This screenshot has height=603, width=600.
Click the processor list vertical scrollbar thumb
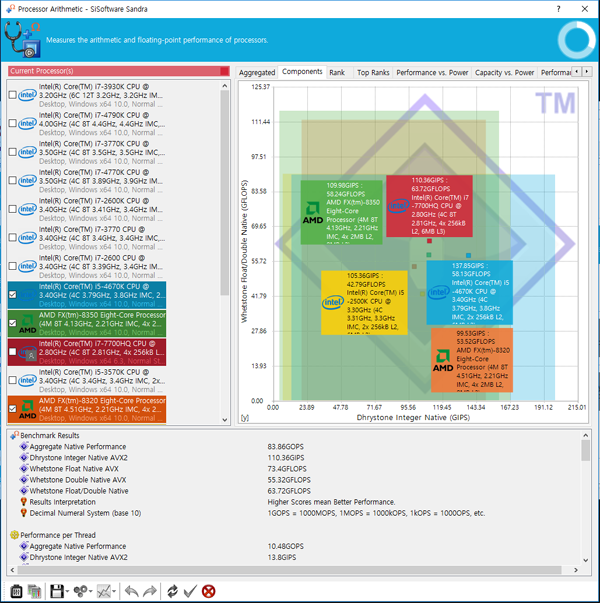pyautogui.click(x=225, y=193)
